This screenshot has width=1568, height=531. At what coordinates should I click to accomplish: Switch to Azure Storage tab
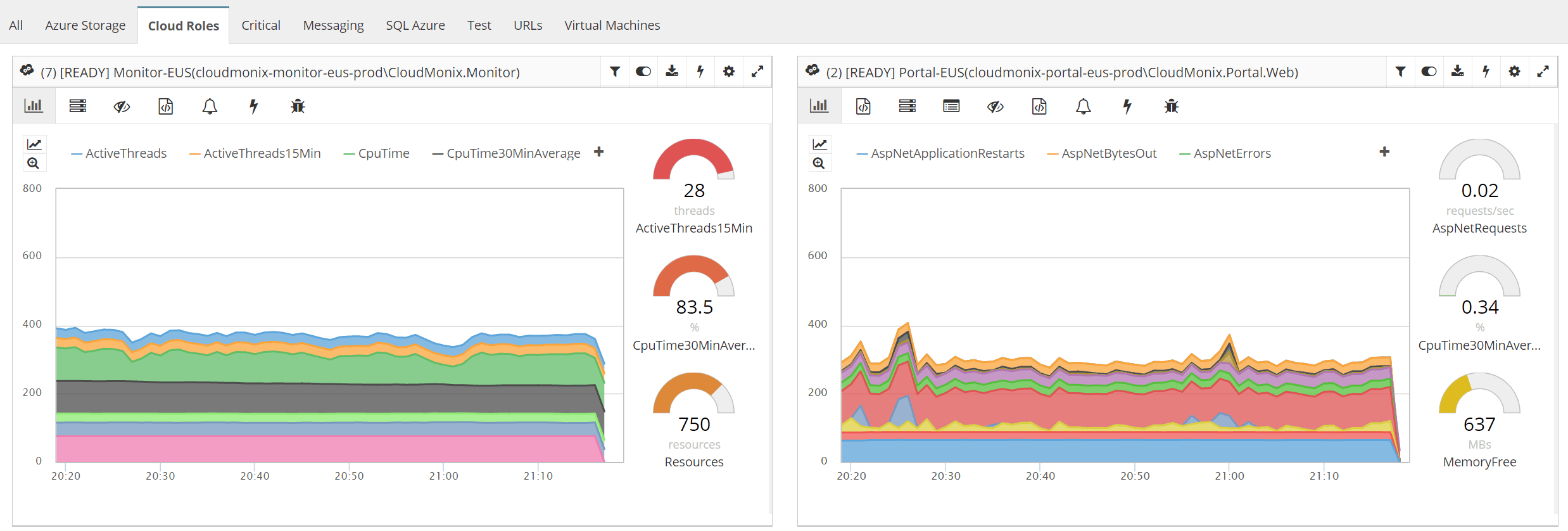click(85, 25)
